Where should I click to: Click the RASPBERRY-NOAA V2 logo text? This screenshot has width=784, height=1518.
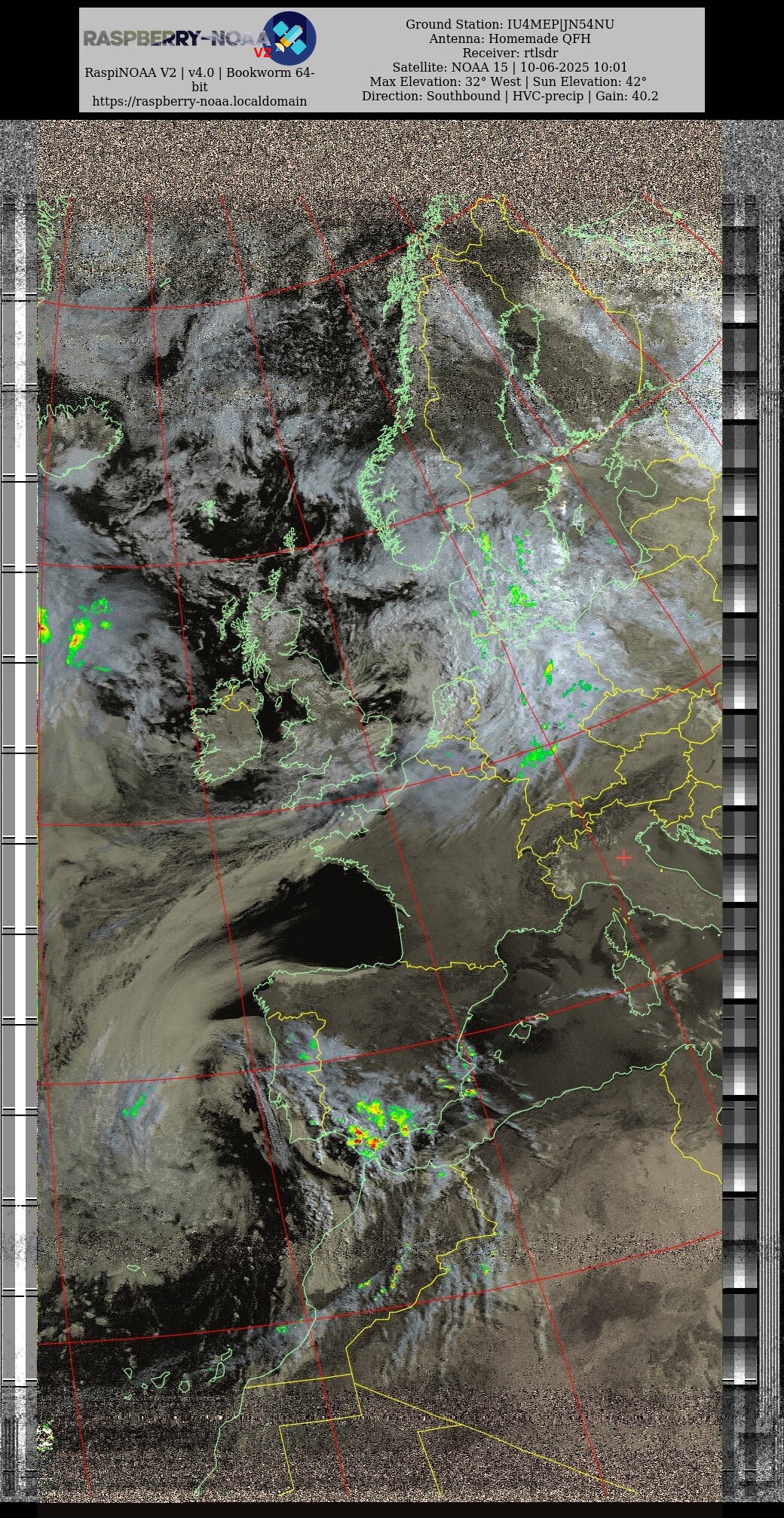point(176,41)
